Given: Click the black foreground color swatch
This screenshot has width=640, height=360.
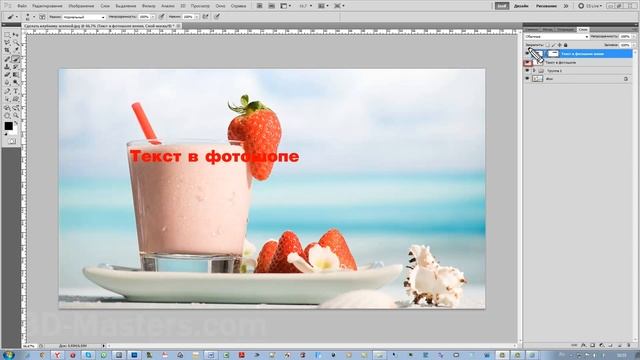Looking at the screenshot, I should pos(8,126).
